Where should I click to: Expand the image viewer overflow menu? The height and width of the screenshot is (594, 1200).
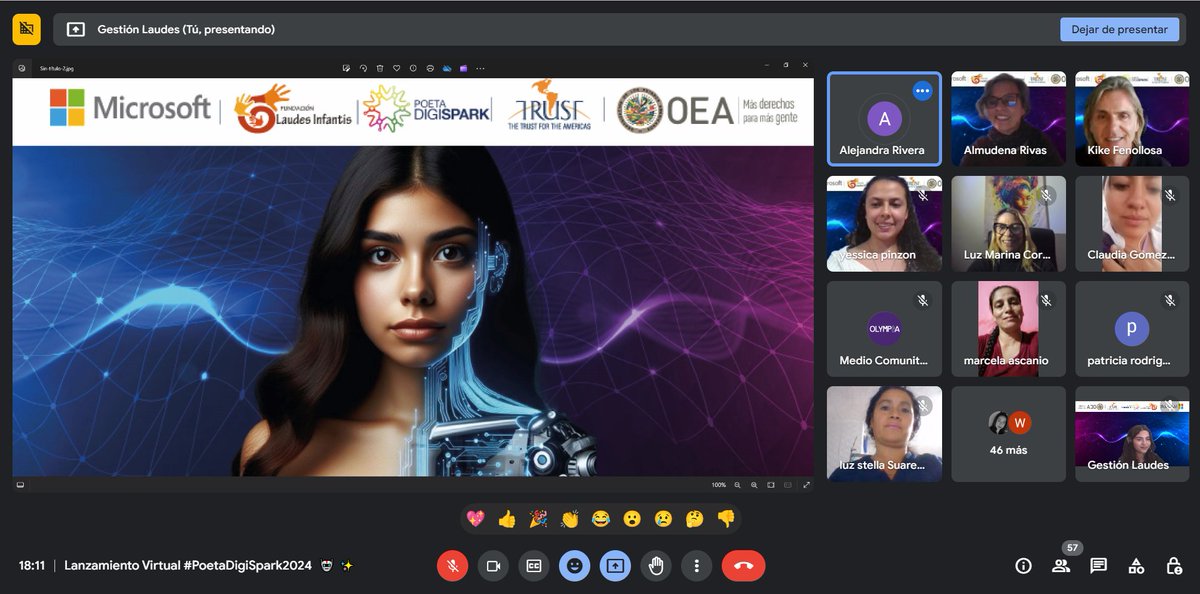[x=480, y=68]
